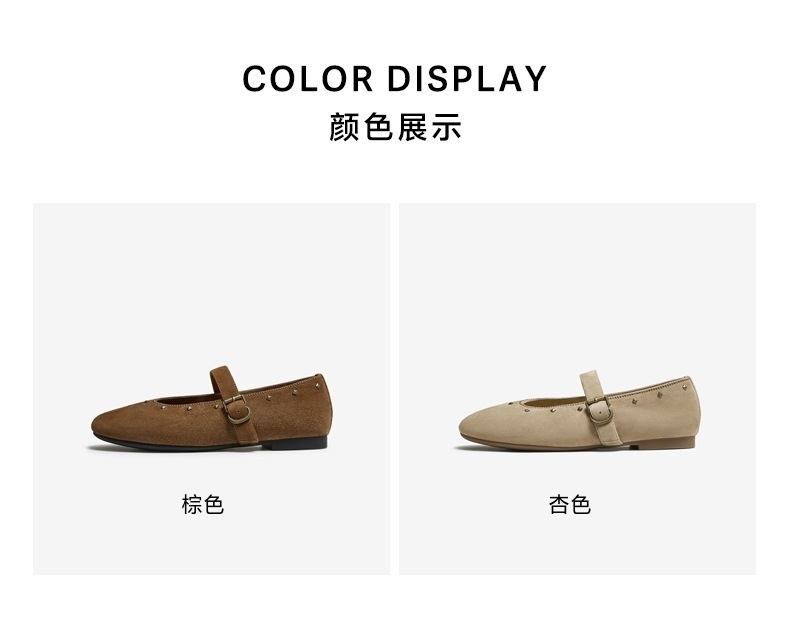Viewport: 790px width, 620px height.
Task: Click the COLOR DISPLAY heading
Action: [394, 79]
